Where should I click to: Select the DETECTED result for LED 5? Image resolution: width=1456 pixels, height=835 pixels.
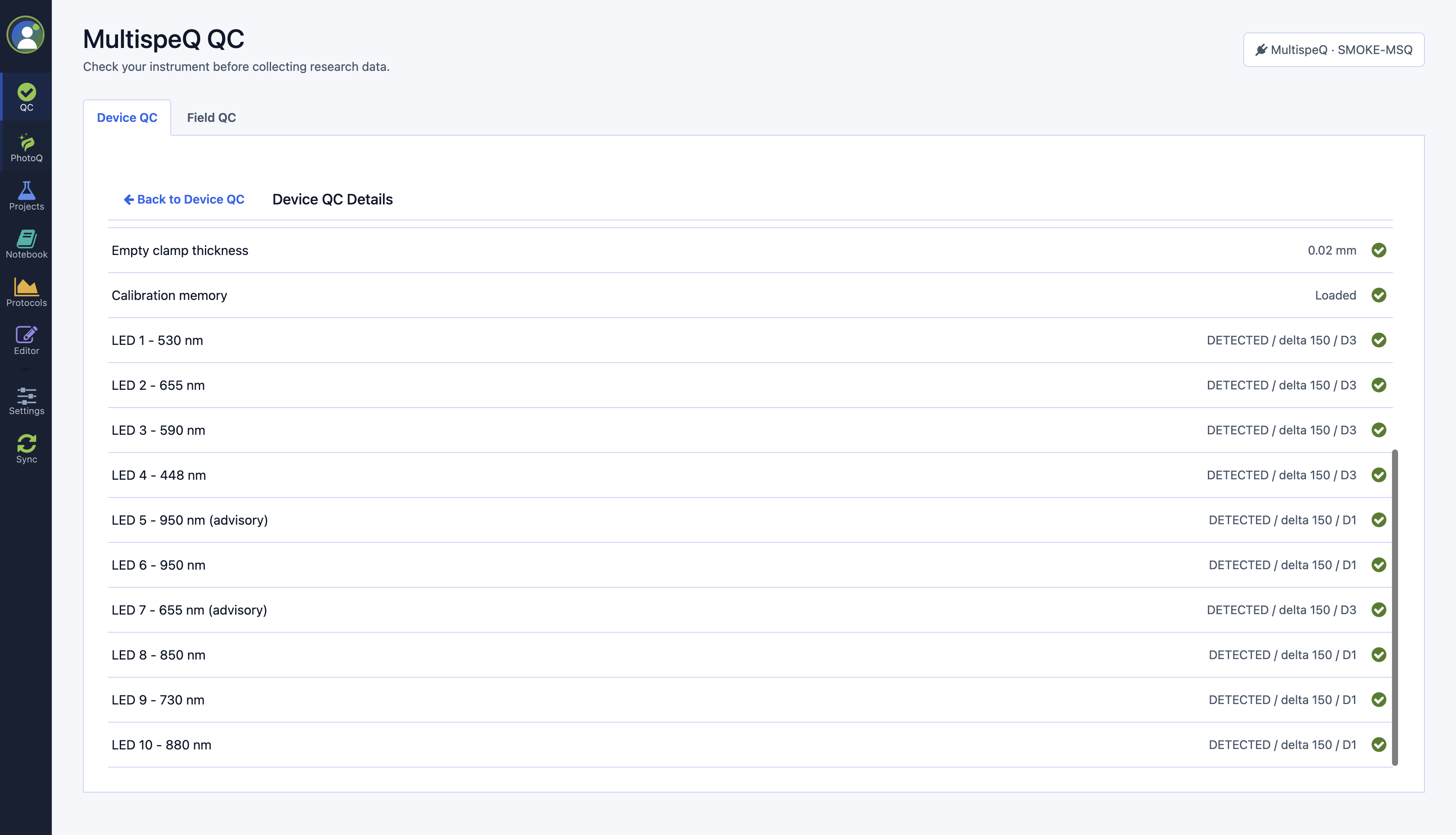(x=1283, y=520)
